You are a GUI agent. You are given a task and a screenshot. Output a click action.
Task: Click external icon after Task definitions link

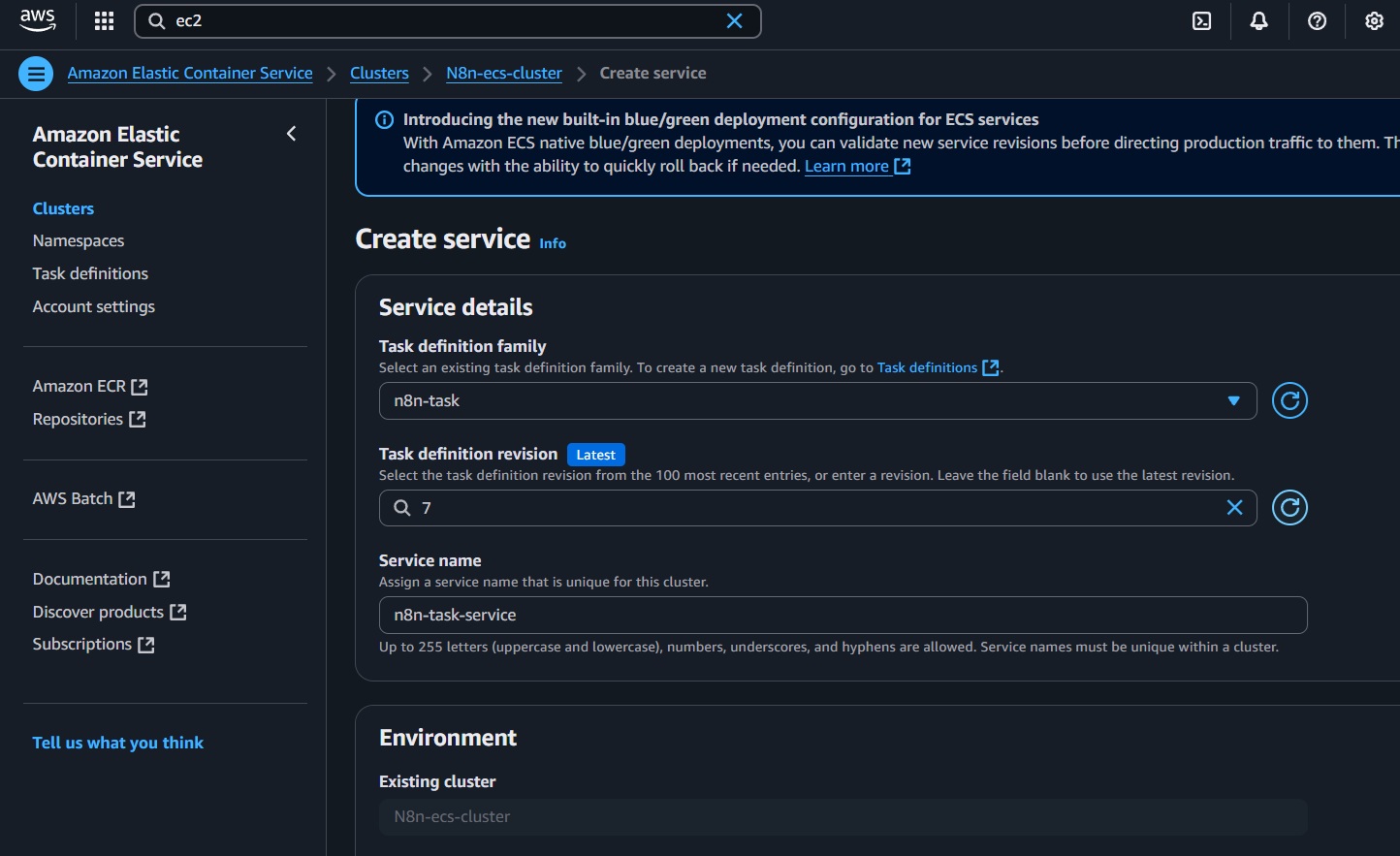[x=990, y=367]
